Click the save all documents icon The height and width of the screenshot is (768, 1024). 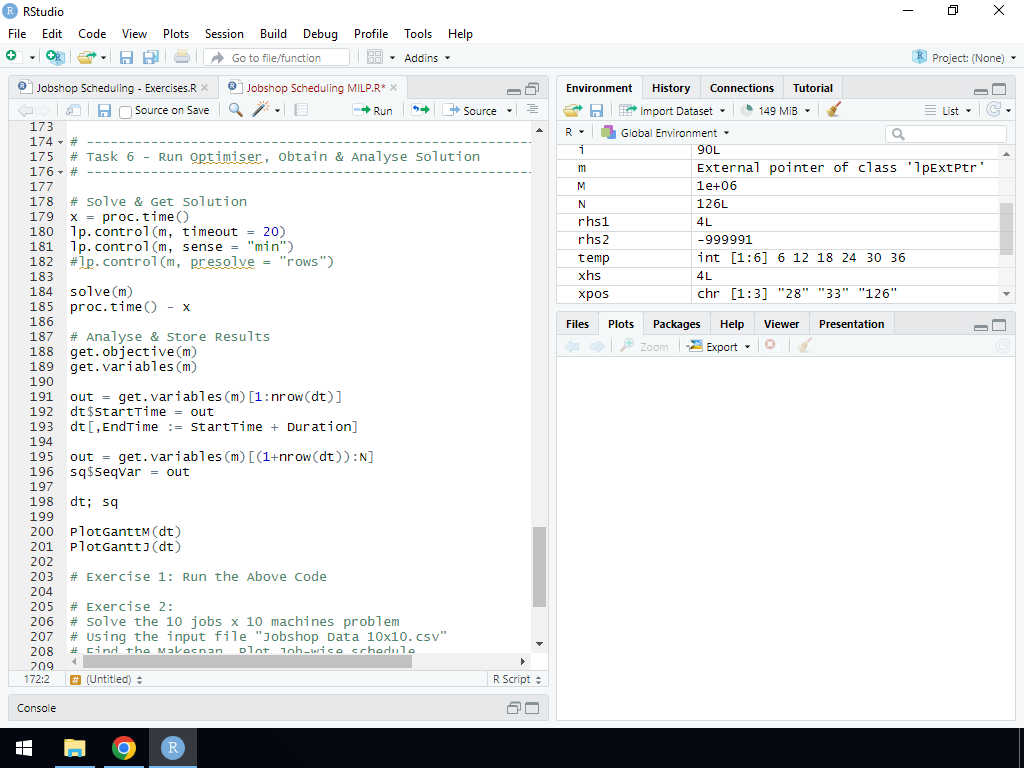pyautogui.click(x=151, y=58)
